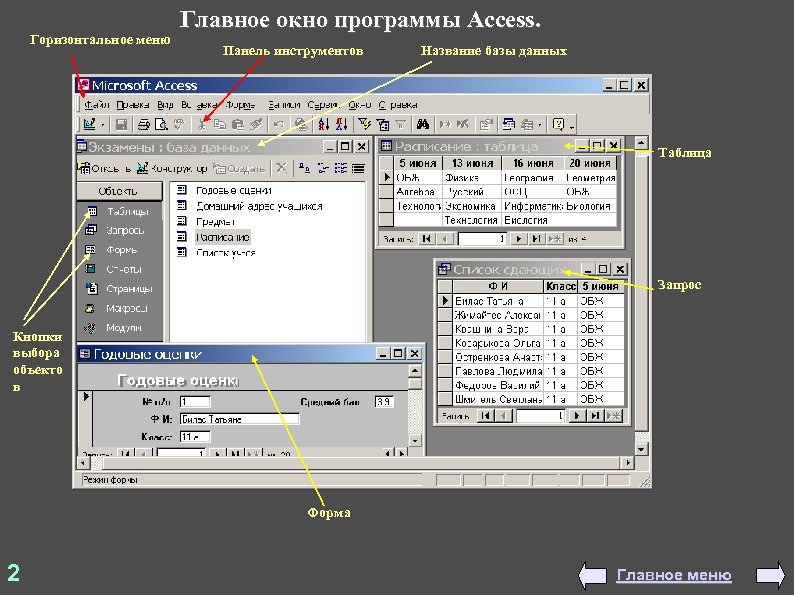This screenshot has height=595, width=794.
Task: Open the View button dropdown arrow
Action: click(103, 124)
